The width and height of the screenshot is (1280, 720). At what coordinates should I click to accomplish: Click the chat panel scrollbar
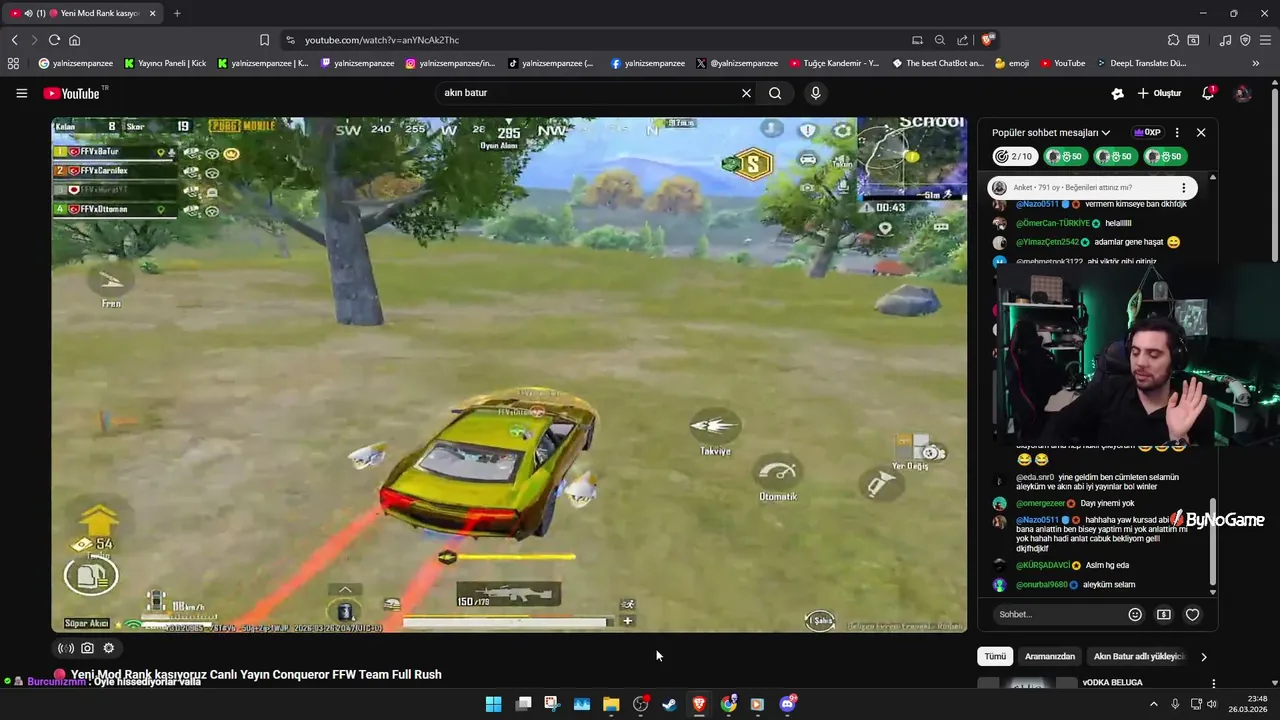tap(1213, 540)
